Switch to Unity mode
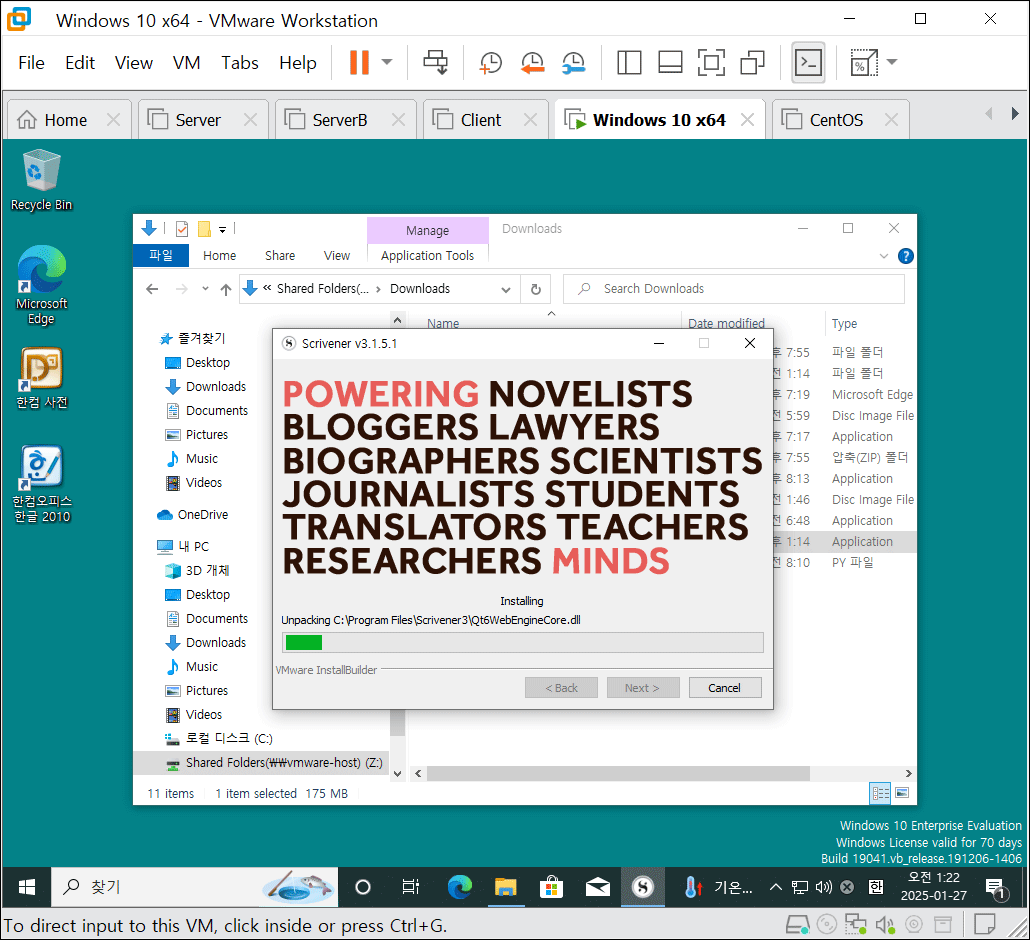The width and height of the screenshot is (1030, 940). (752, 62)
